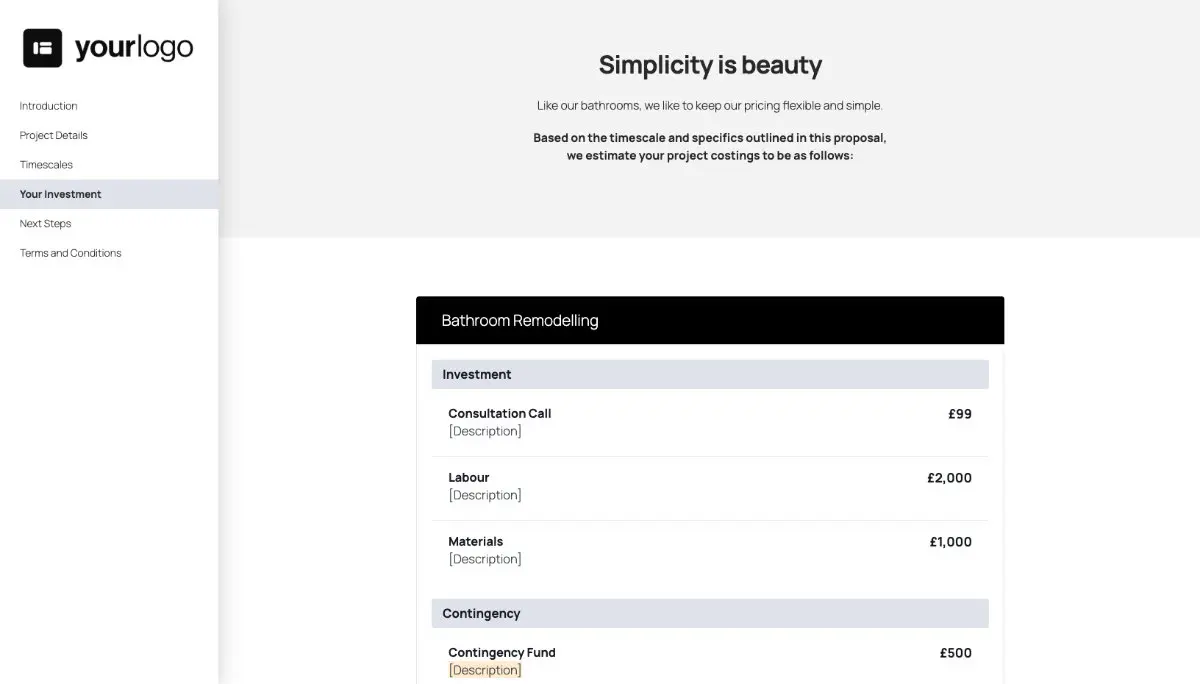This screenshot has width=1200, height=684.
Task: Open the Introduction section
Action: click(x=48, y=105)
